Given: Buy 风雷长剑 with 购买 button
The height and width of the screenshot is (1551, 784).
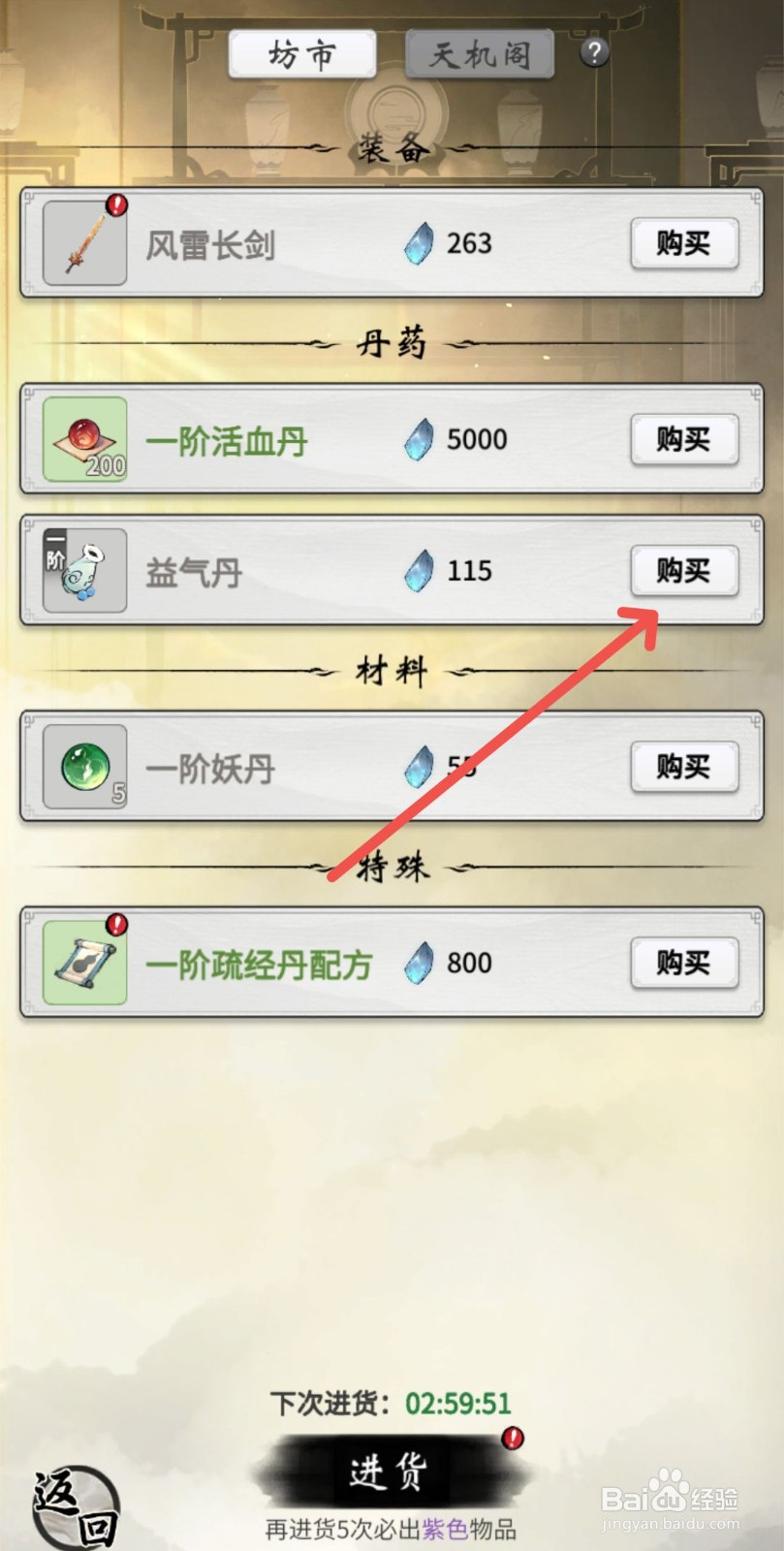Looking at the screenshot, I should [x=684, y=243].
